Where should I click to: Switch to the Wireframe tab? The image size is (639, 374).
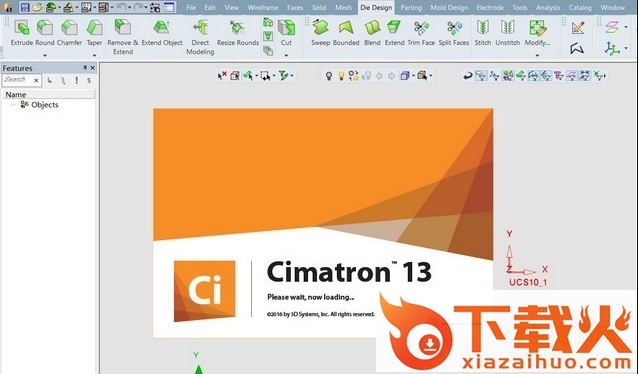click(263, 7)
